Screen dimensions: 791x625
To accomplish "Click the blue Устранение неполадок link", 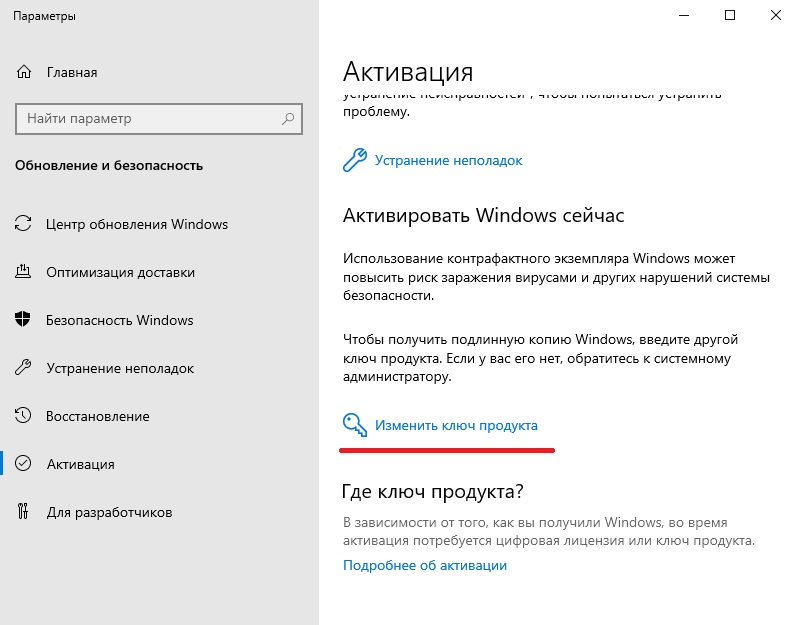I will pos(448,160).
